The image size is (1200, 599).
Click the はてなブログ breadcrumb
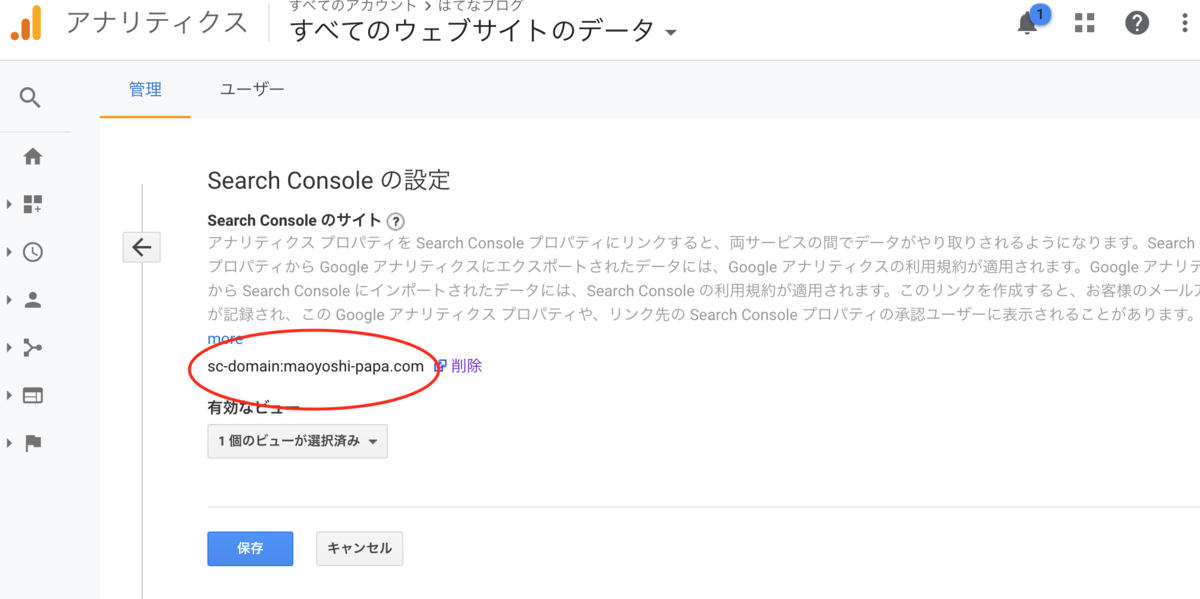click(481, 6)
